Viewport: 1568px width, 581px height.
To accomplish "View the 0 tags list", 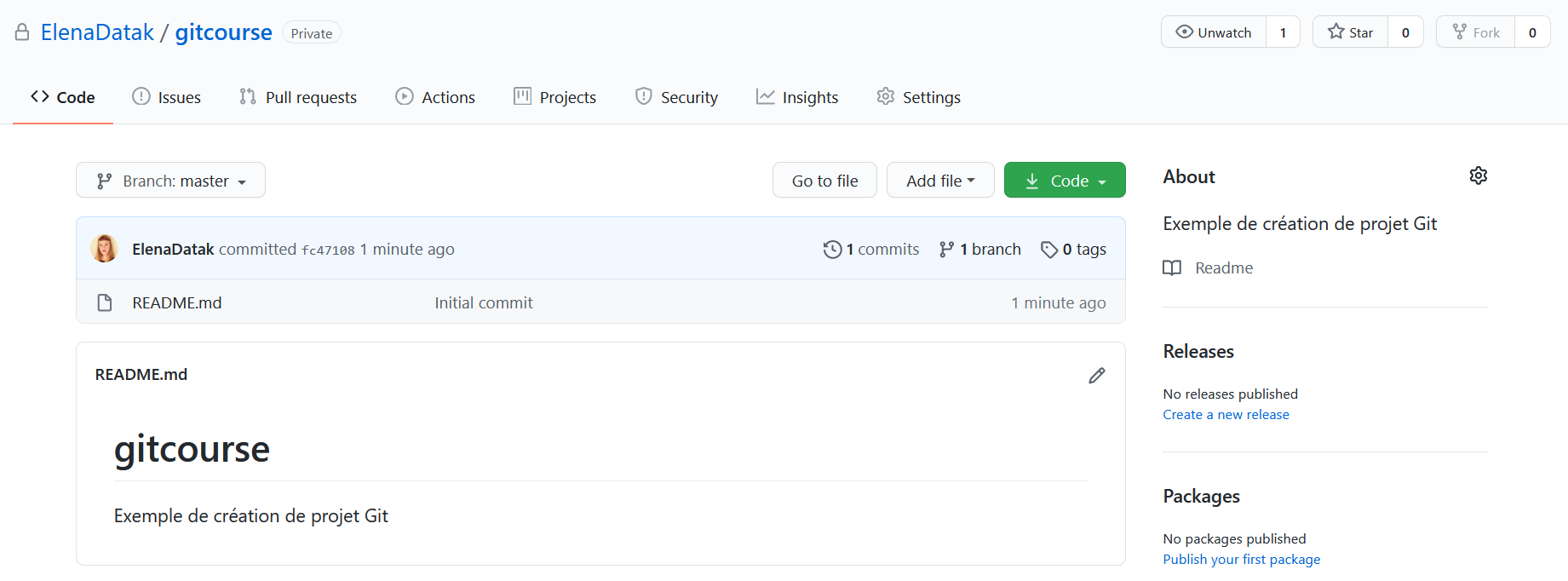I will click(x=1074, y=249).
